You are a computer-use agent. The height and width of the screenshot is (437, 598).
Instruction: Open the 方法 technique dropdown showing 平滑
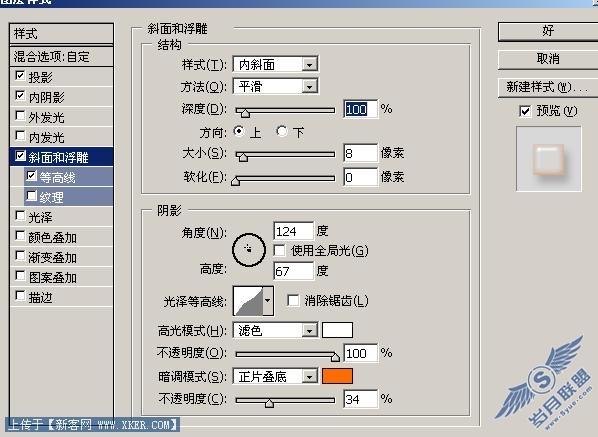tap(275, 86)
